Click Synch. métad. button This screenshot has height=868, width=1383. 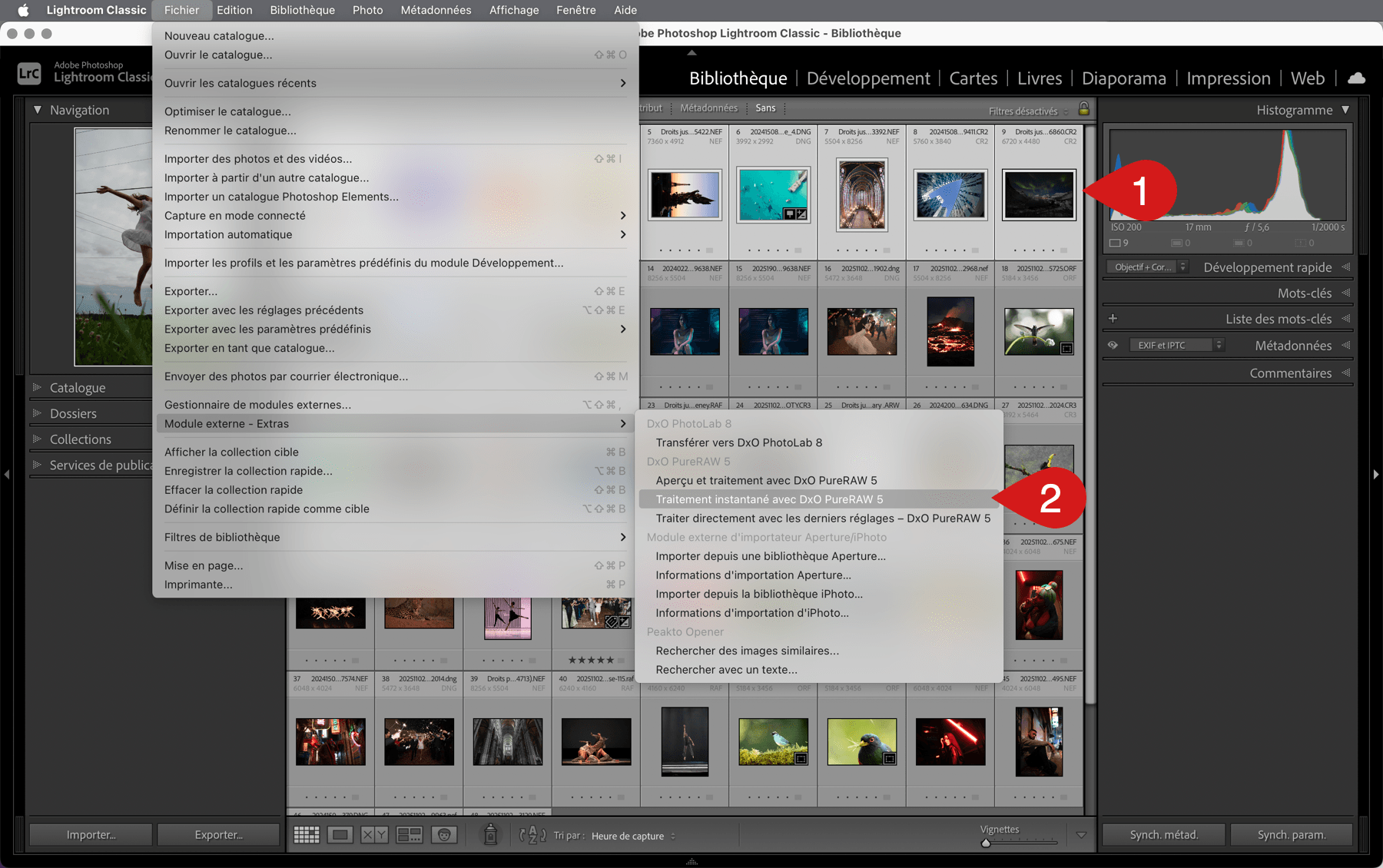click(1164, 835)
